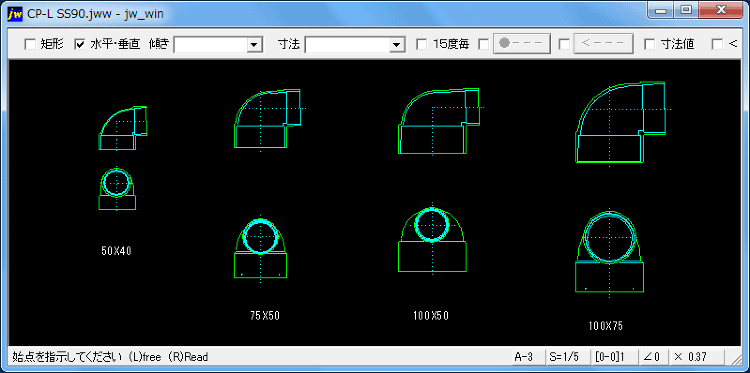Click the A-3 paper size status button

click(528, 357)
